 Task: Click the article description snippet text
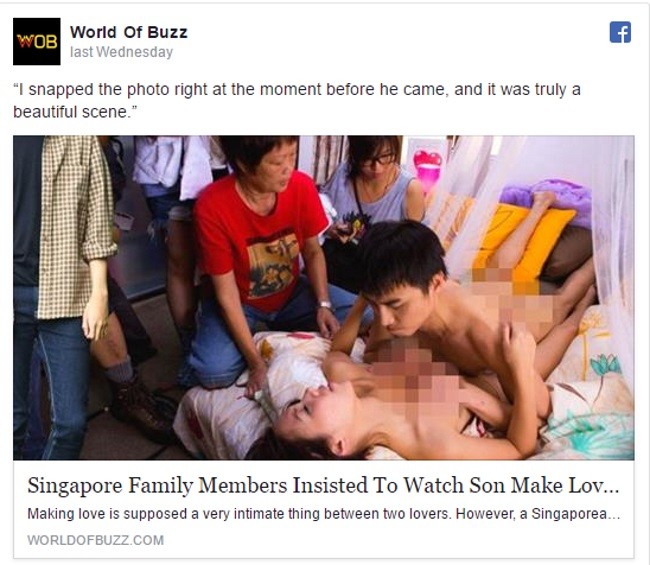324,514
